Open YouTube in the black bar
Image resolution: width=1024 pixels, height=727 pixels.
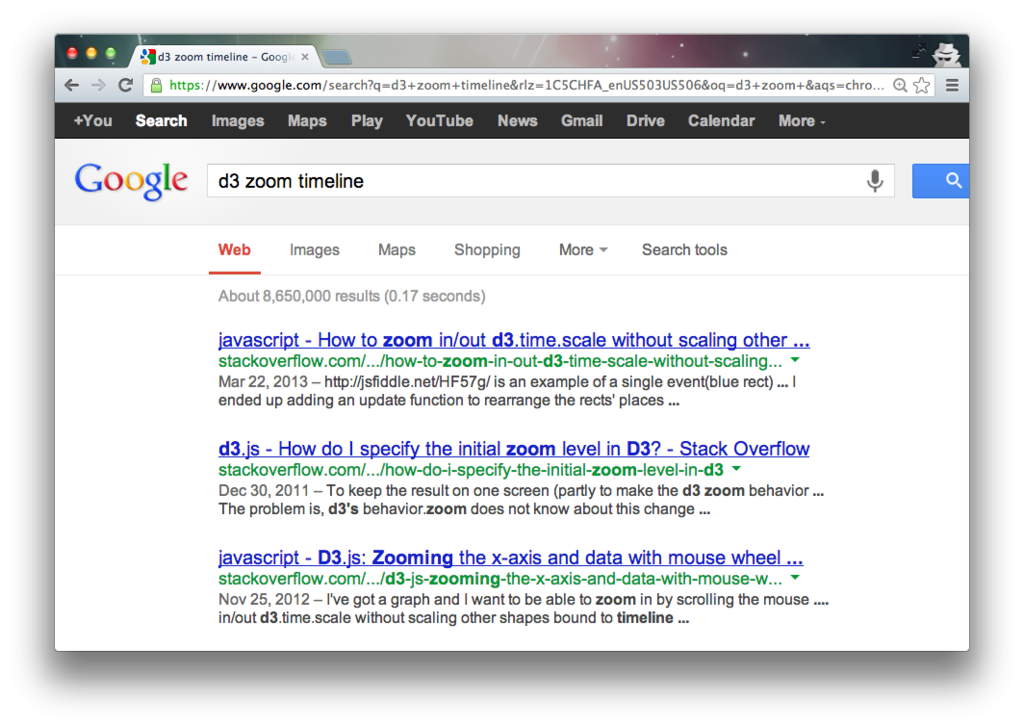pos(440,121)
